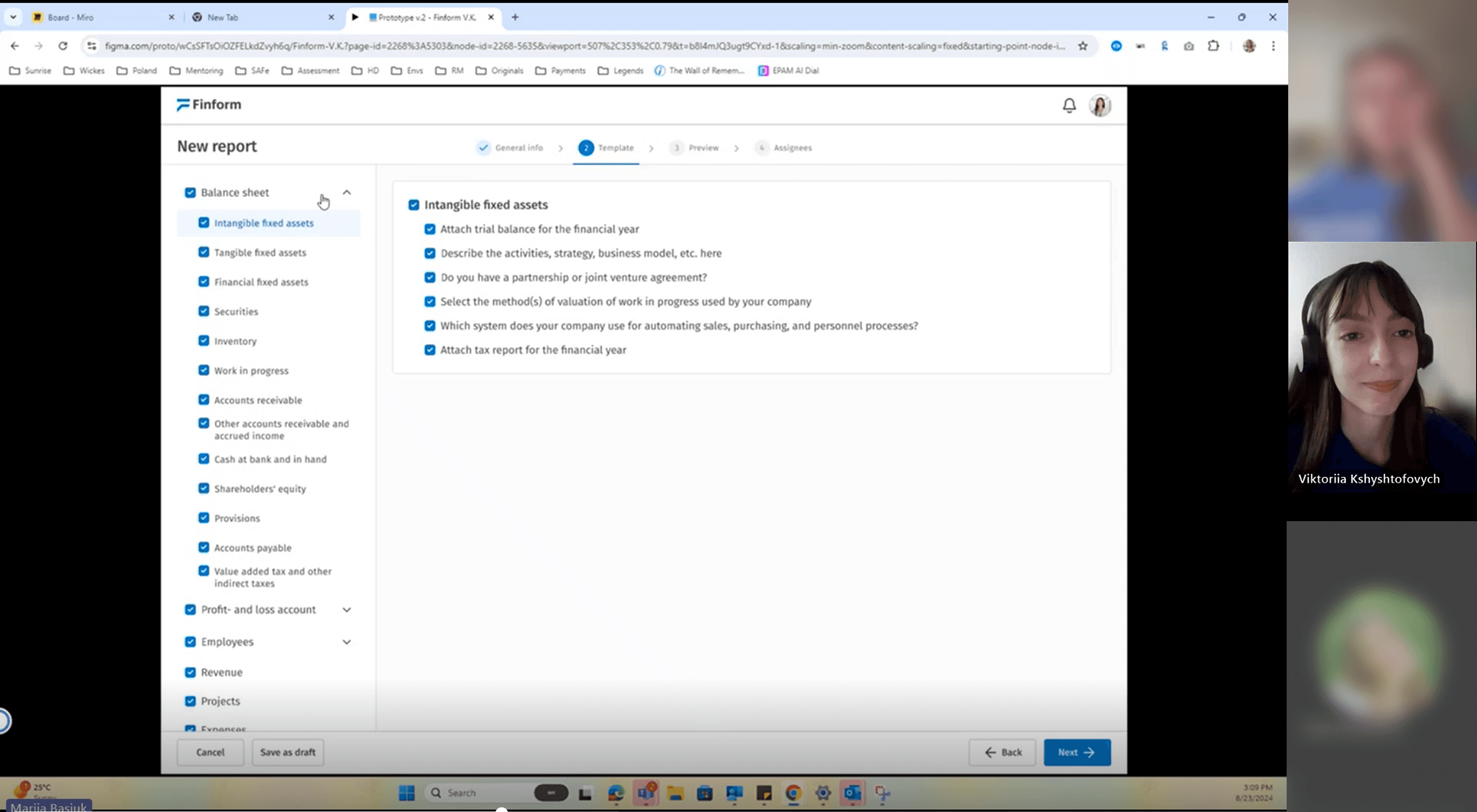Toggle the Securities checkbox

coord(204,311)
